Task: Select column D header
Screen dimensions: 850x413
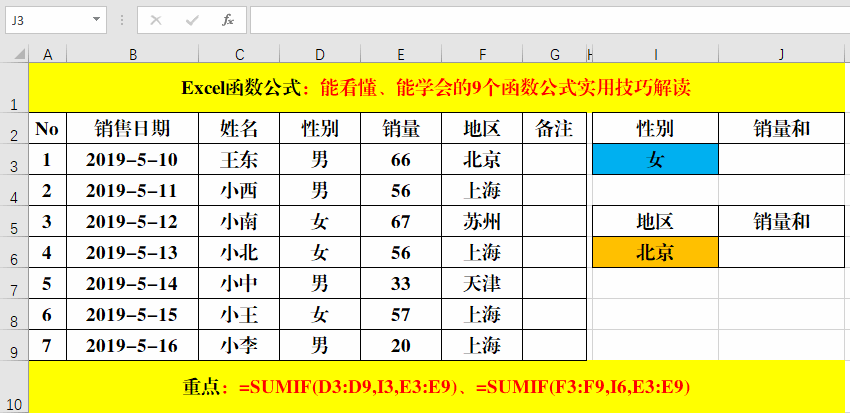Action: click(320, 54)
